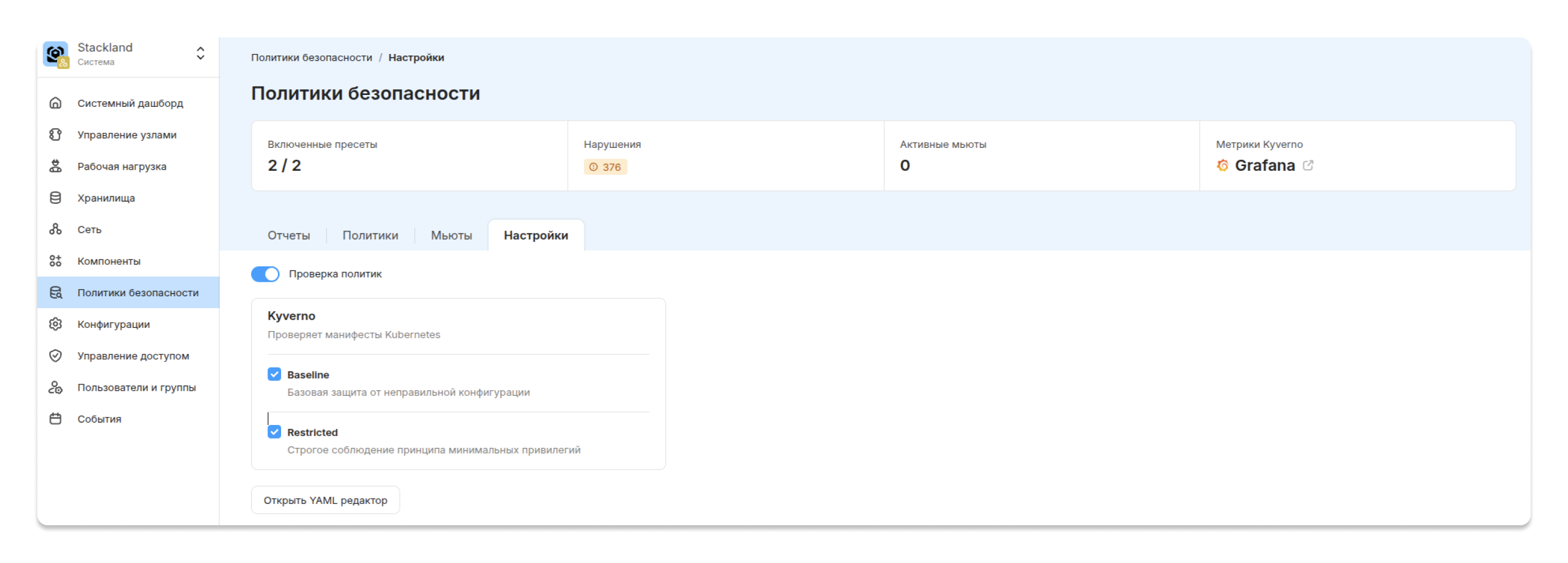This screenshot has height=563, width=1568.
Task: Click Политики безопасности breadcrumb link
Action: point(312,58)
